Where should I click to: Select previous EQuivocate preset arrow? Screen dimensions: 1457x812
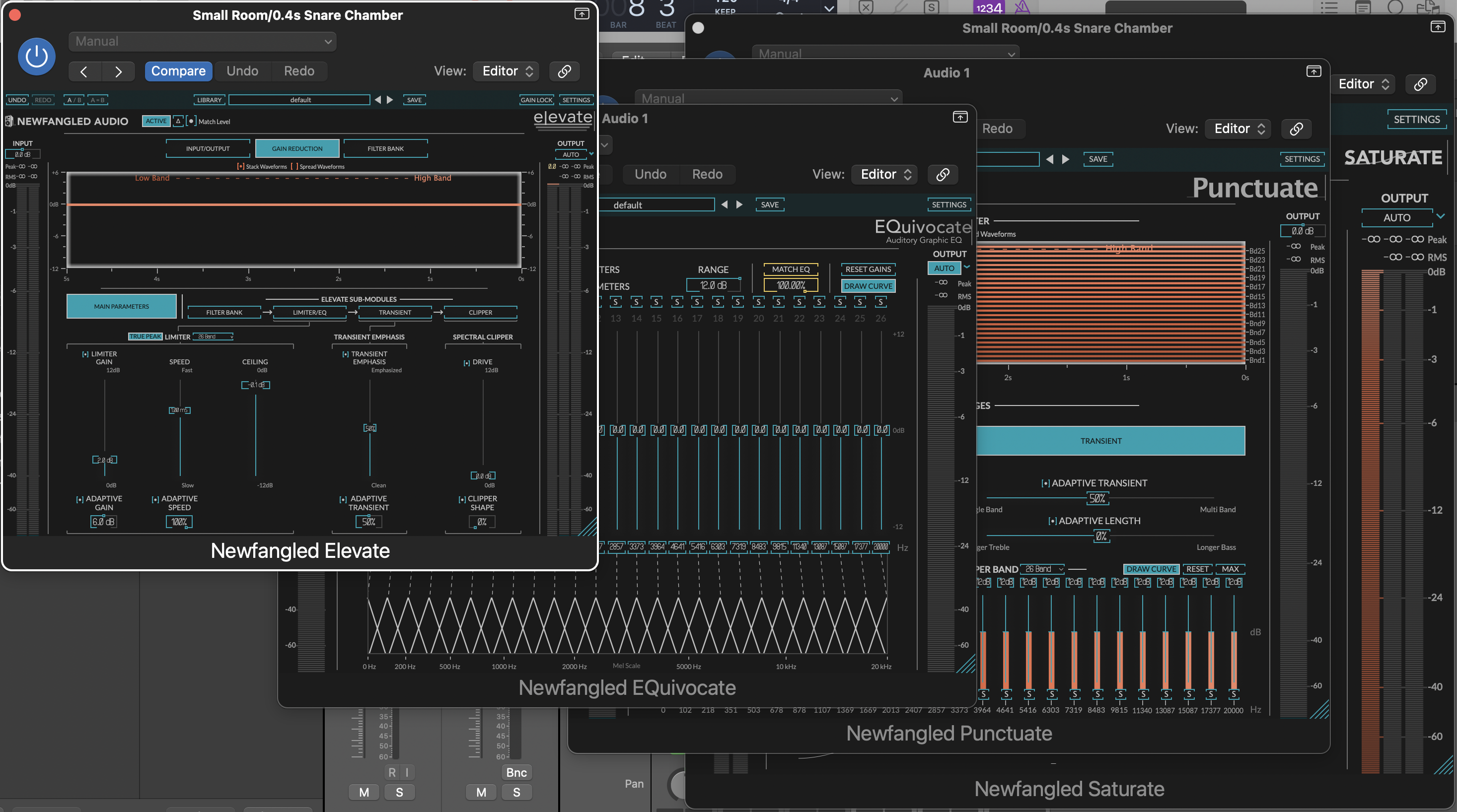725,204
